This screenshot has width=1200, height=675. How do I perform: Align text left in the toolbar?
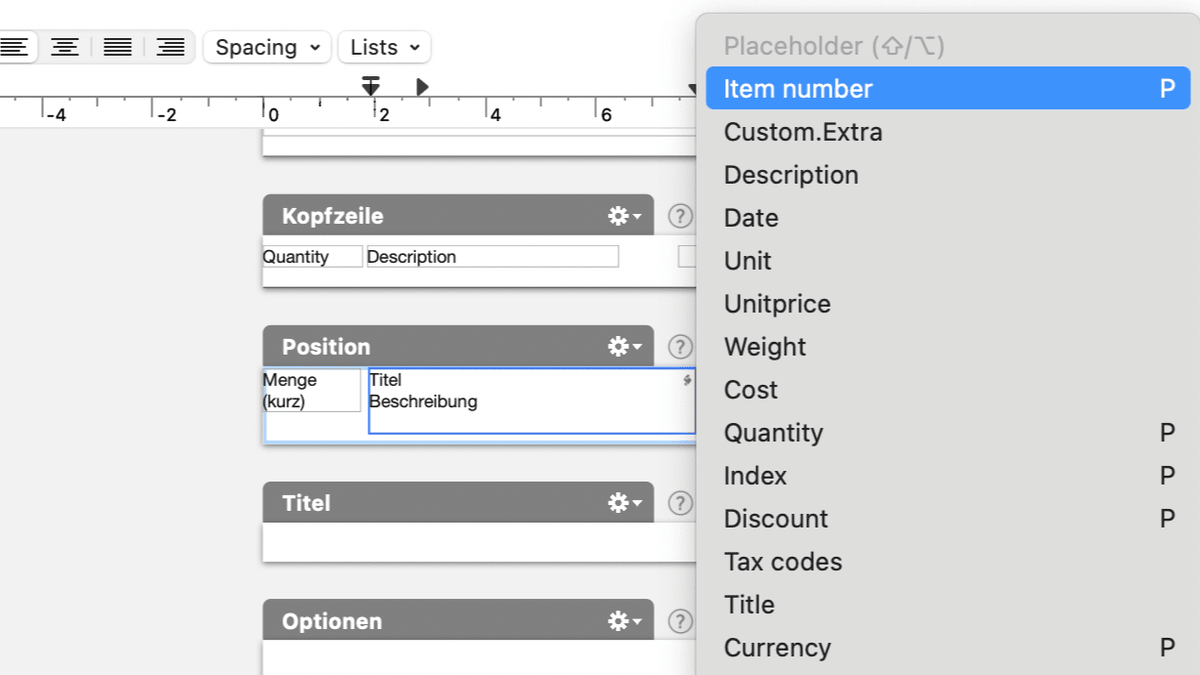click(x=16, y=47)
